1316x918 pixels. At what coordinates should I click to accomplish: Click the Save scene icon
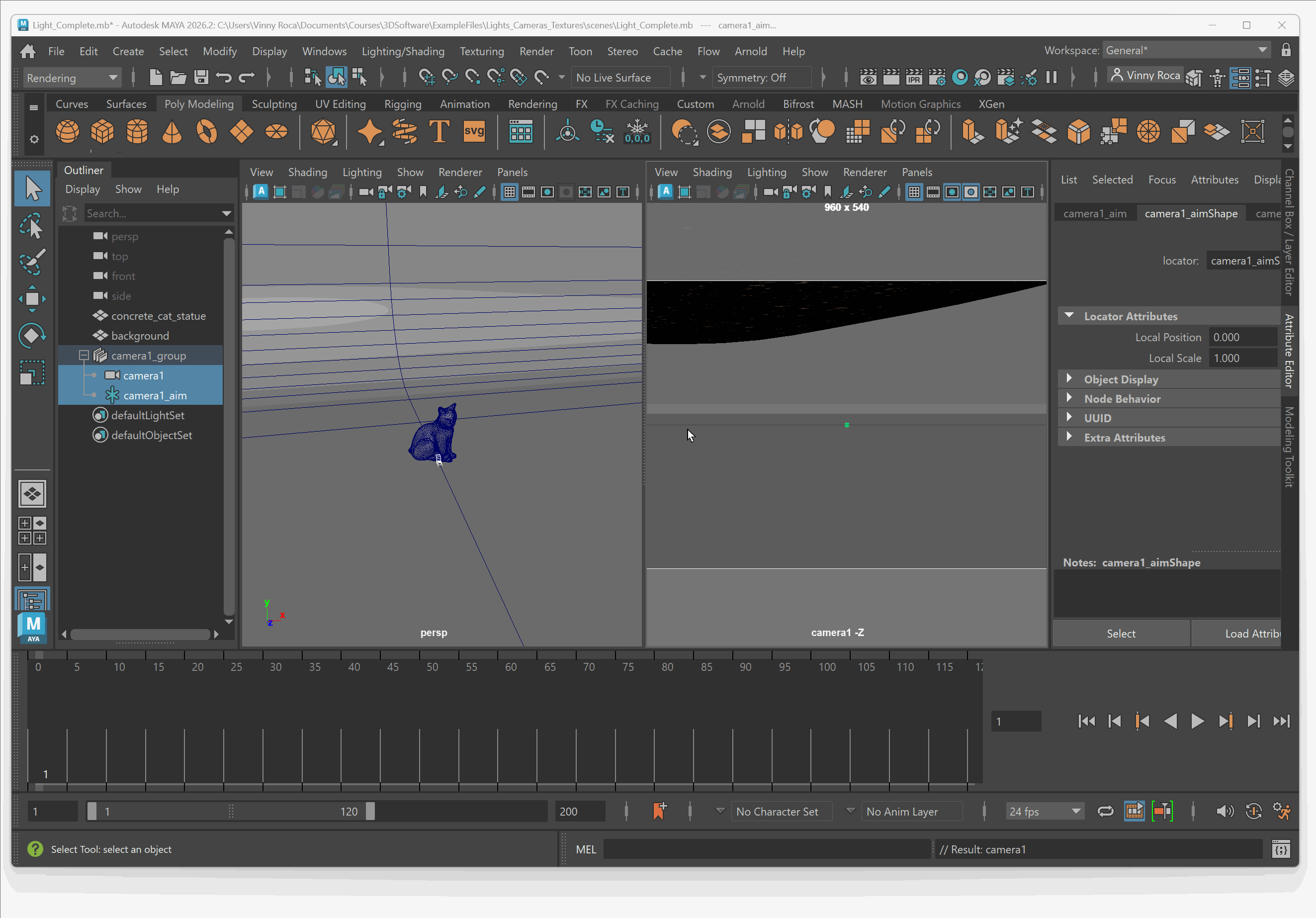[x=201, y=78]
